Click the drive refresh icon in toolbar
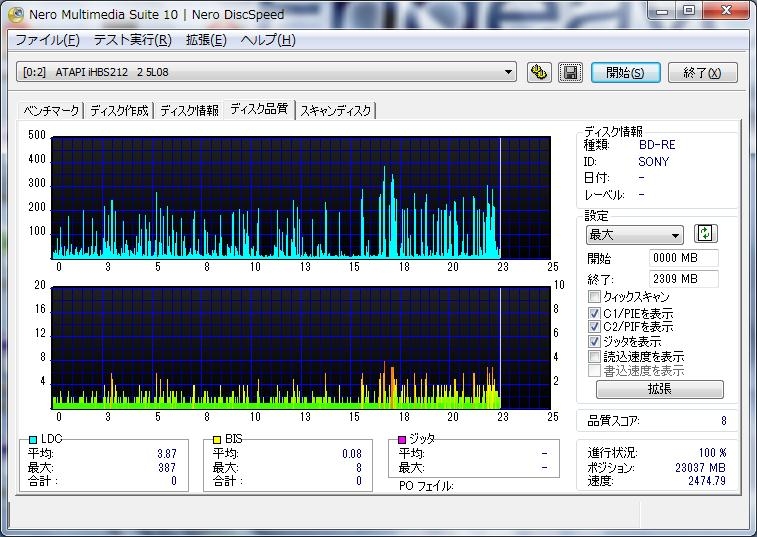 [539, 73]
